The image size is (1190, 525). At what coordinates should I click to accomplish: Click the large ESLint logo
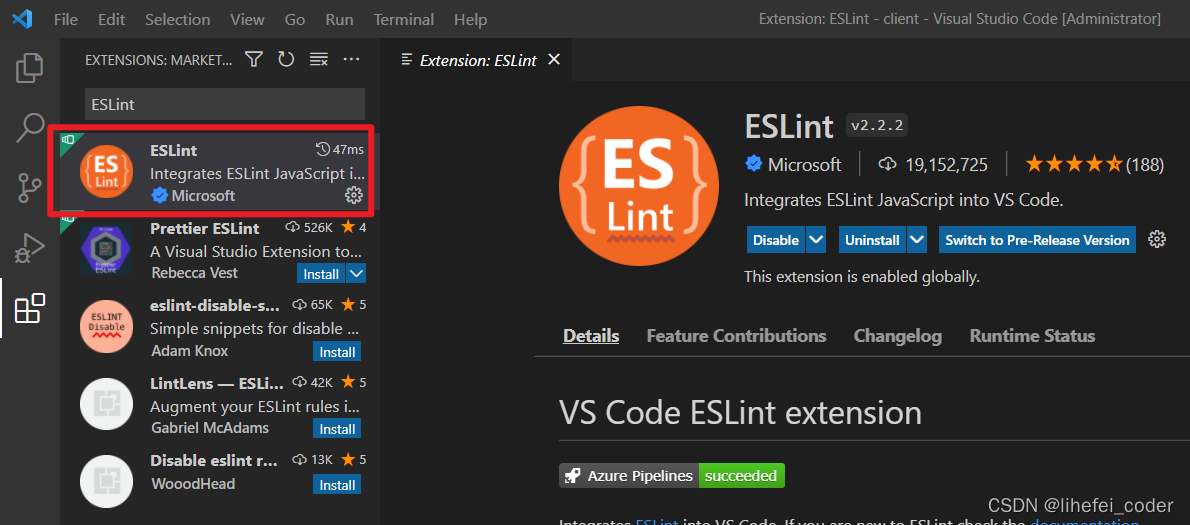click(x=639, y=186)
